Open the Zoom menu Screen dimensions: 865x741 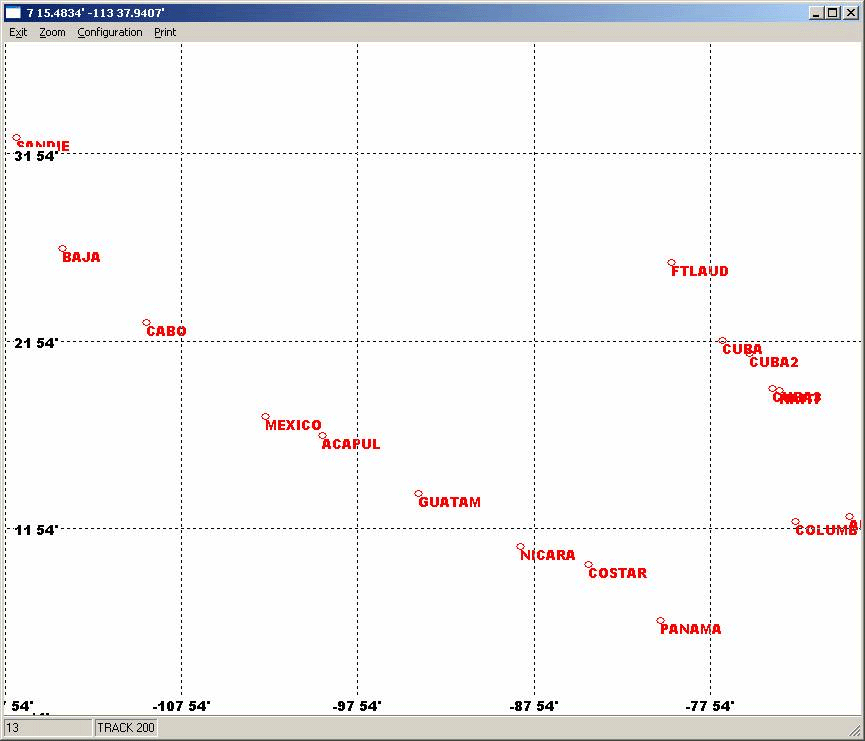pos(52,32)
